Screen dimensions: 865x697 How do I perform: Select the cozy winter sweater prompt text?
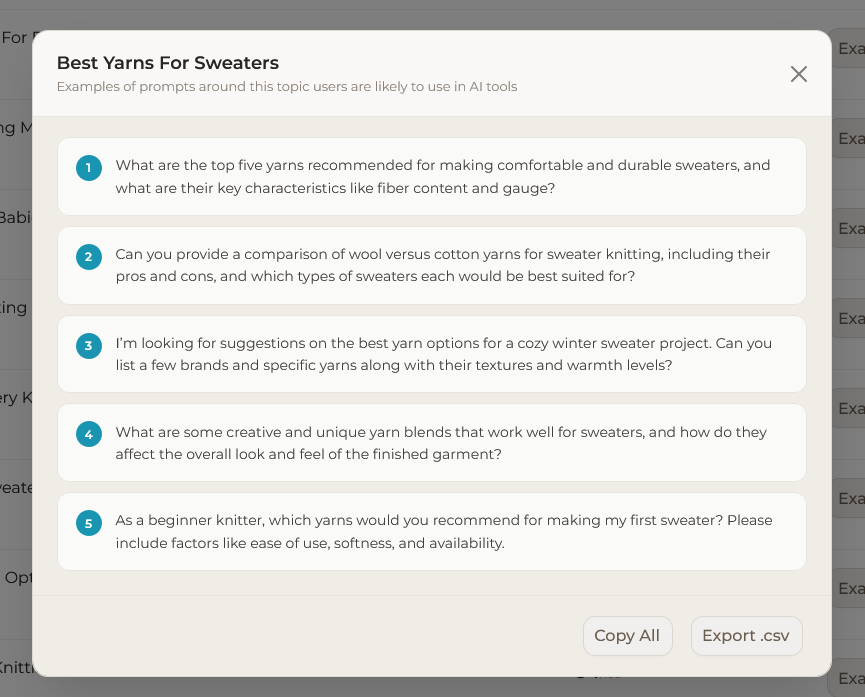(443, 355)
